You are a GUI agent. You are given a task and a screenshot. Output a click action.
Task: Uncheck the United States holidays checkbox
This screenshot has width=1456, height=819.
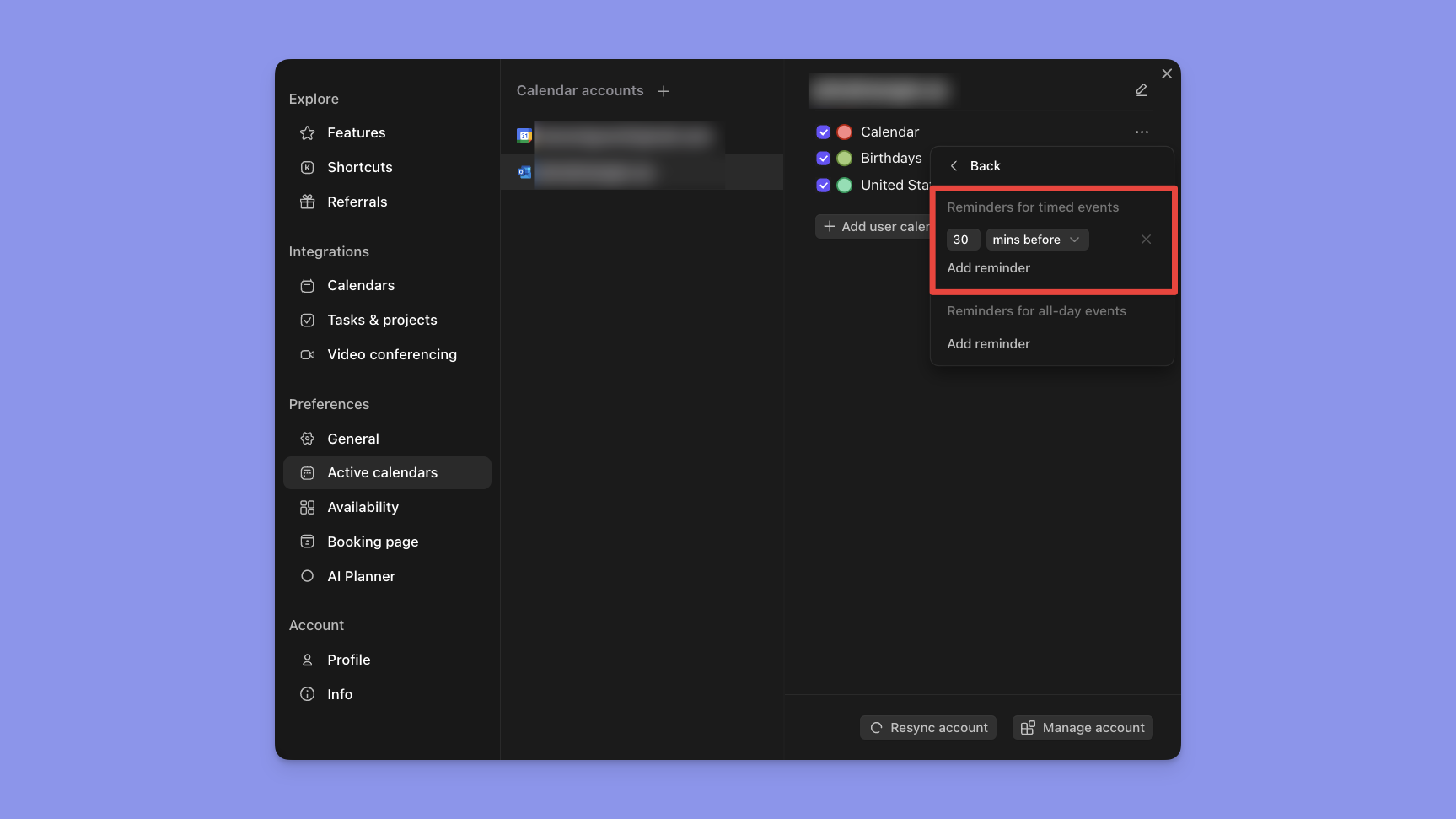(x=824, y=185)
